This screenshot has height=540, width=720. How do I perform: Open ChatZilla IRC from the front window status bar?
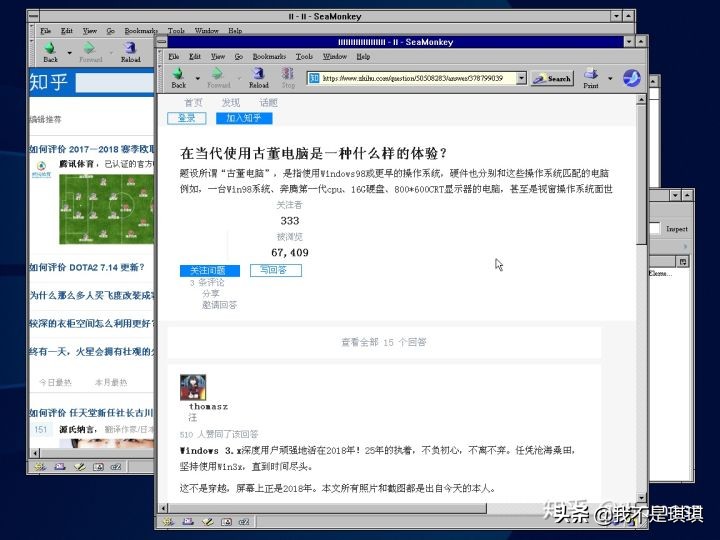(x=244, y=522)
